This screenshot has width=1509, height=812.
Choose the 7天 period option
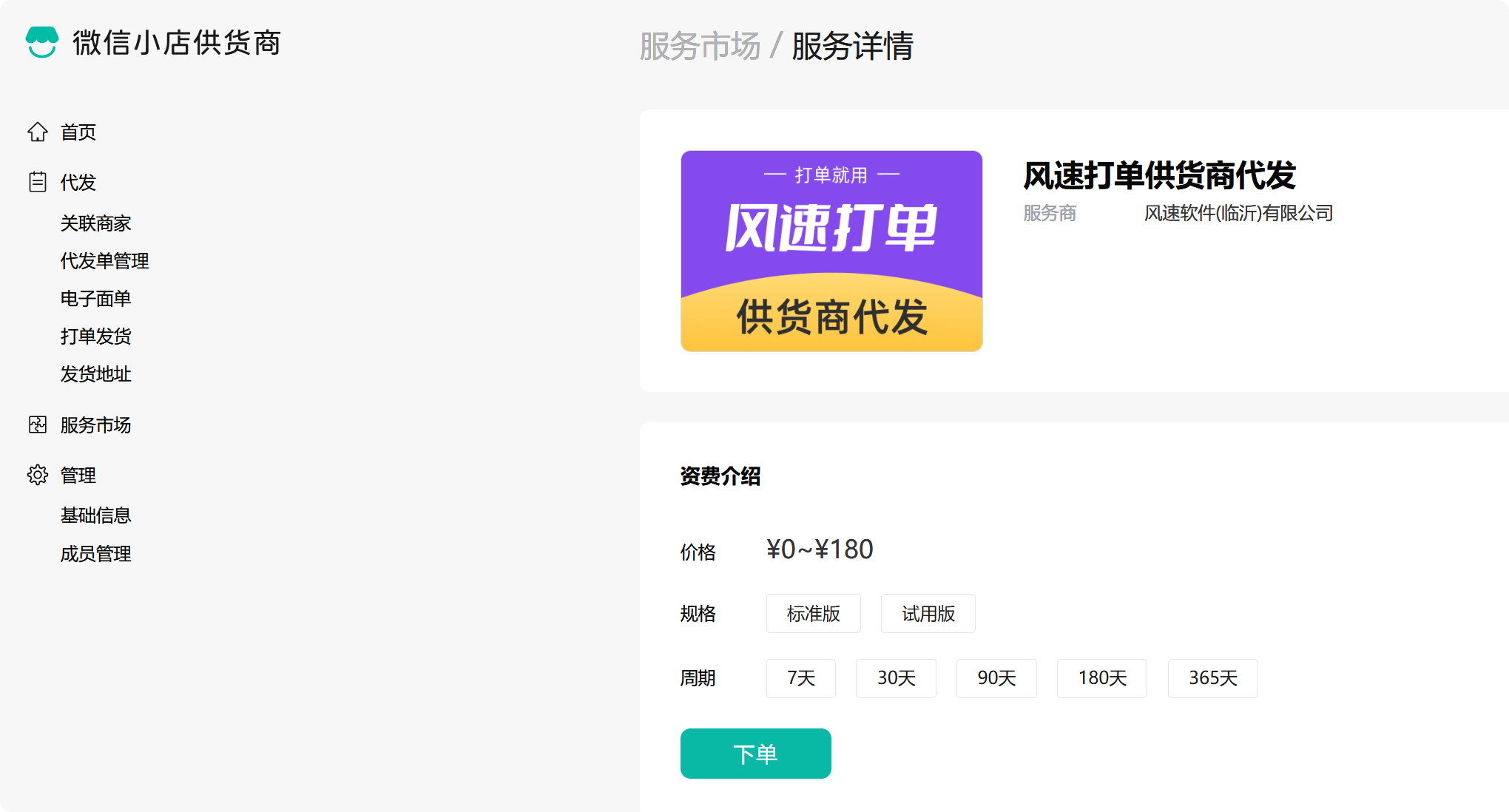pos(800,678)
